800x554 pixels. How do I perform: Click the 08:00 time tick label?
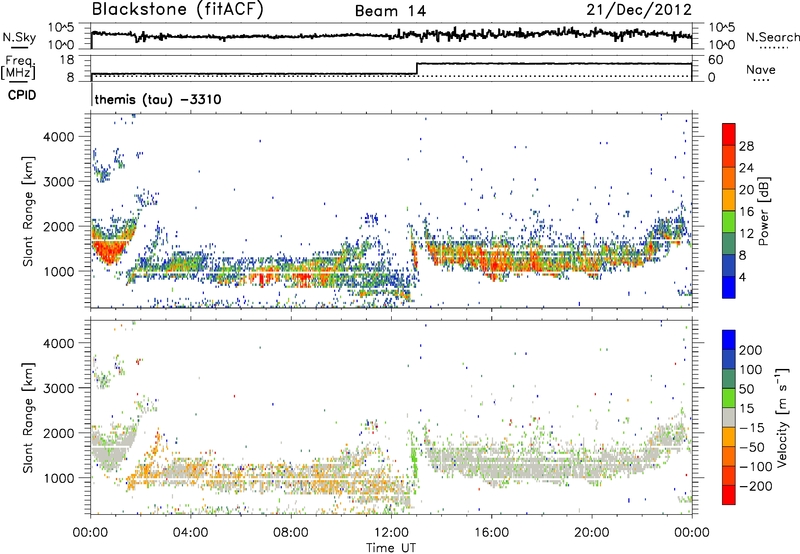[x=291, y=533]
